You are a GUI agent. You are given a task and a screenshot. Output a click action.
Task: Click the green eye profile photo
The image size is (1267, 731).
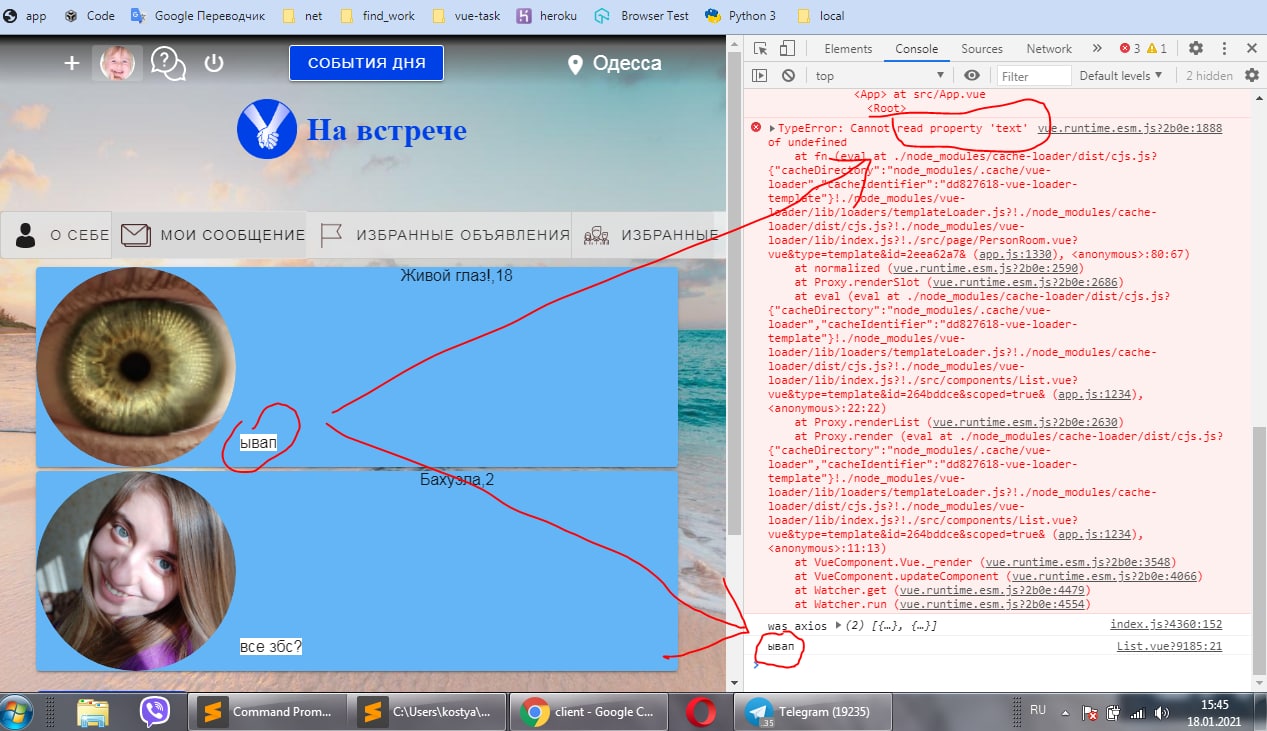click(x=136, y=367)
